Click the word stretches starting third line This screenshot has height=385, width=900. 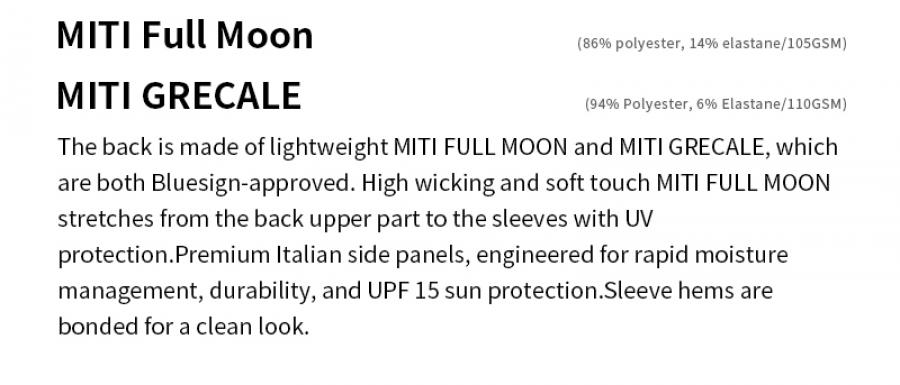[x=106, y=219]
